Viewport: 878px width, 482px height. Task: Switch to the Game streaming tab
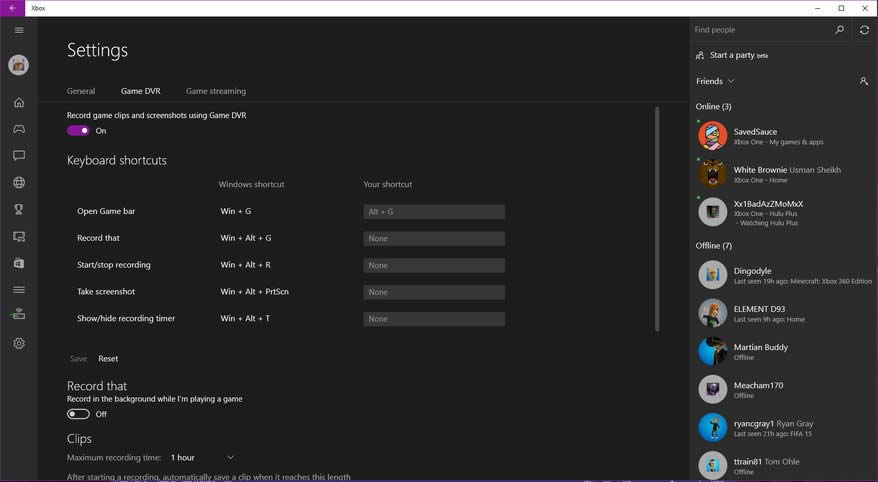tap(215, 91)
